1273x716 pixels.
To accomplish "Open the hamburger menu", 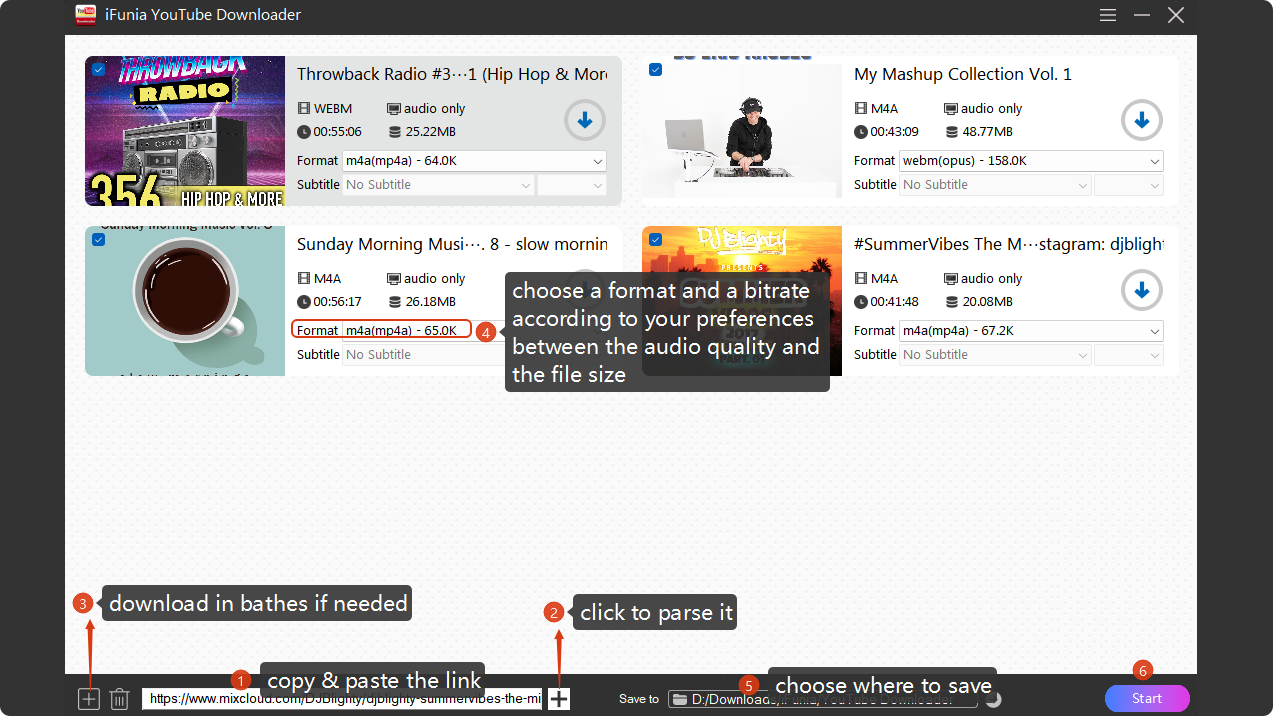I will pyautogui.click(x=1107, y=15).
